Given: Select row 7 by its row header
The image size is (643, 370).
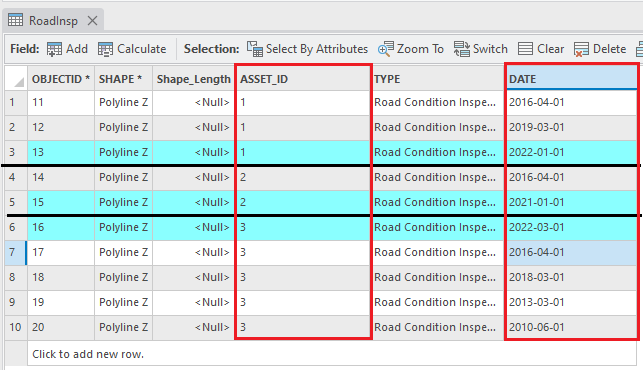Looking at the screenshot, I should tap(16, 252).
